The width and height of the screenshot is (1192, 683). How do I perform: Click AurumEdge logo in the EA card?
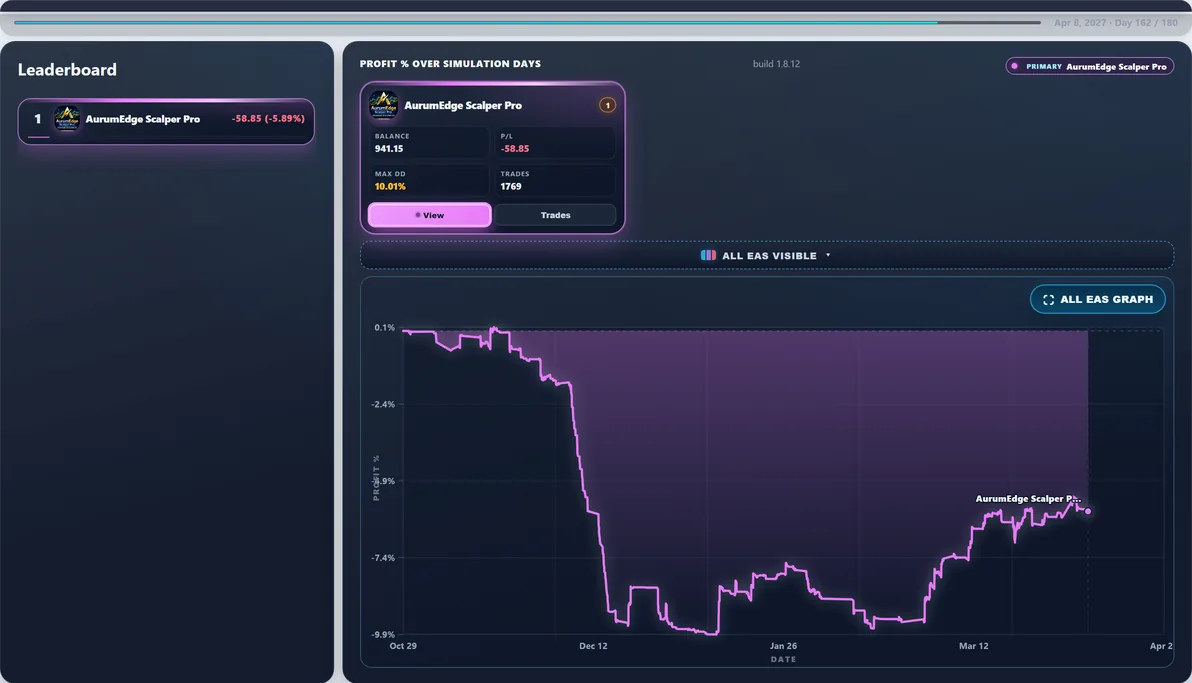click(x=383, y=105)
